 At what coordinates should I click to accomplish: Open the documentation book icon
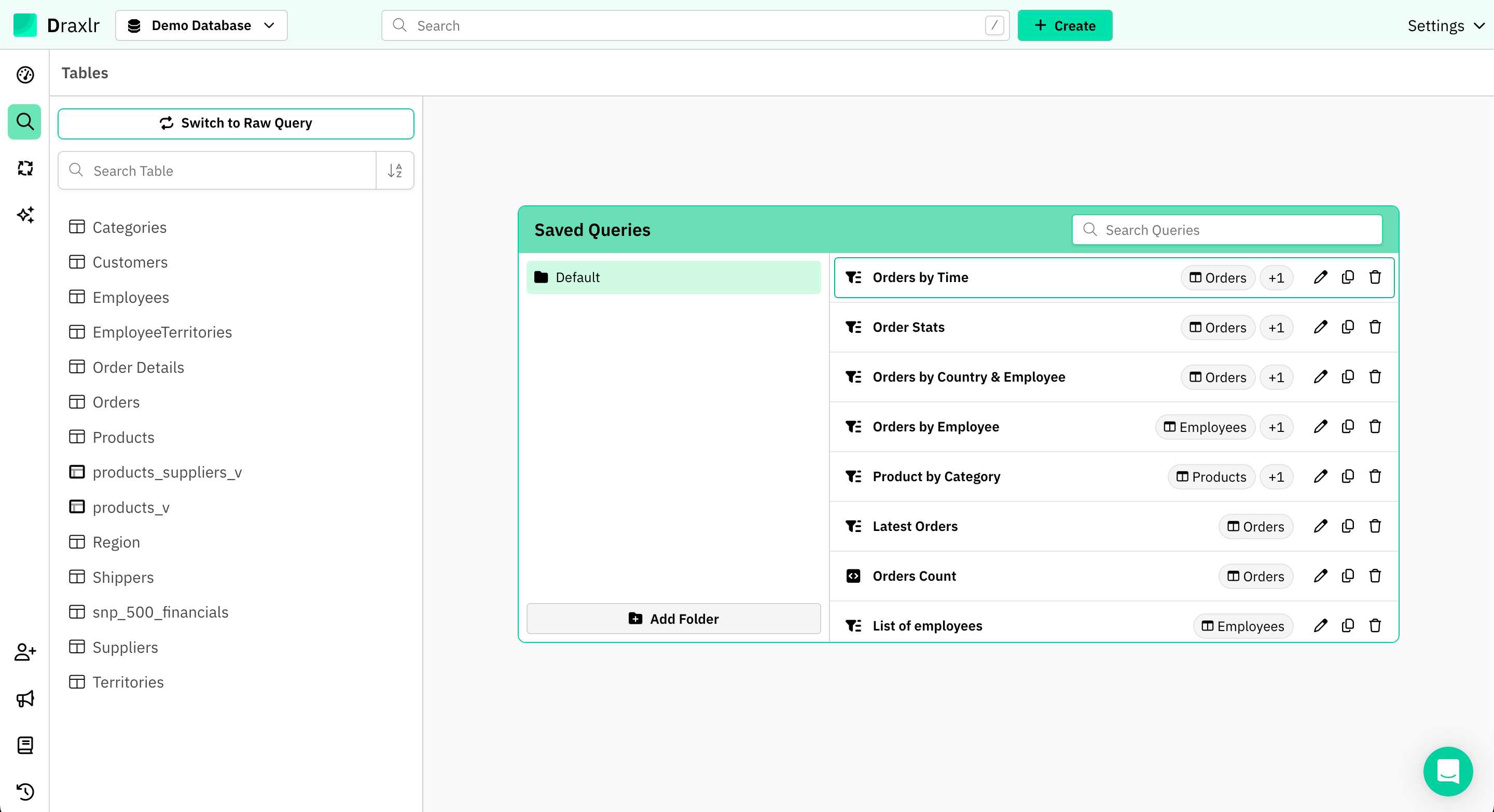25,745
